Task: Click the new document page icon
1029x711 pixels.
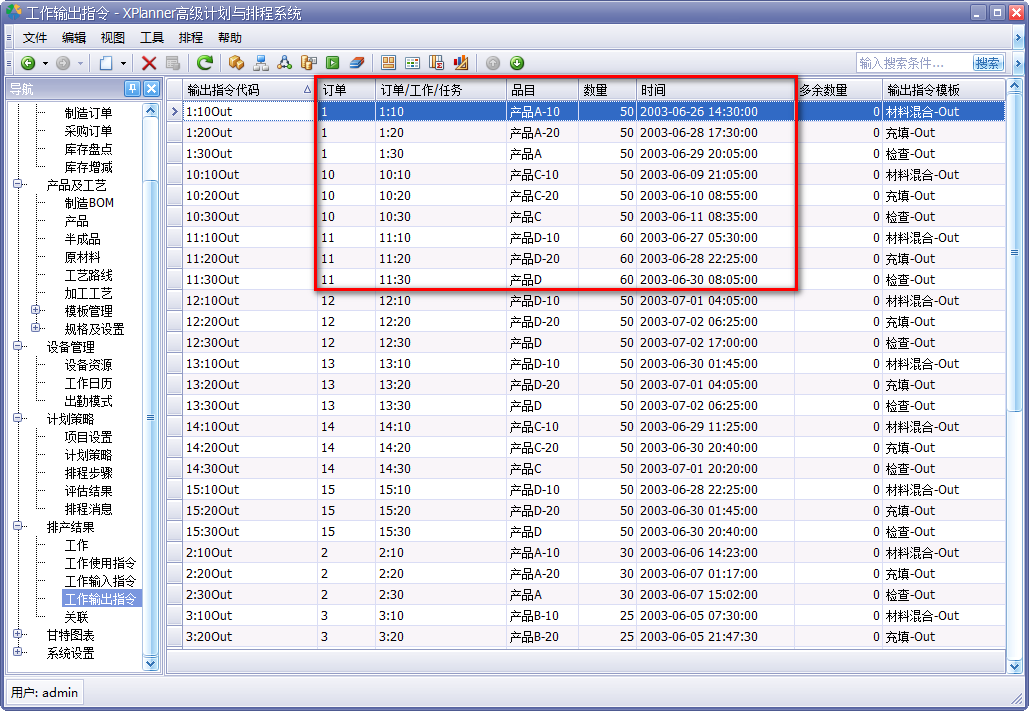Action: pos(106,63)
